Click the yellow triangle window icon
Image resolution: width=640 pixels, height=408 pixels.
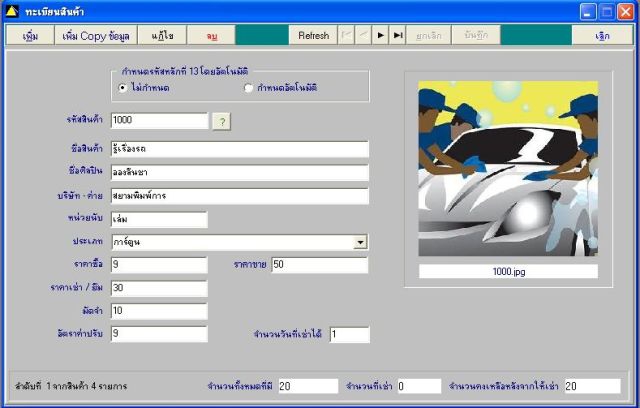click(x=11, y=11)
